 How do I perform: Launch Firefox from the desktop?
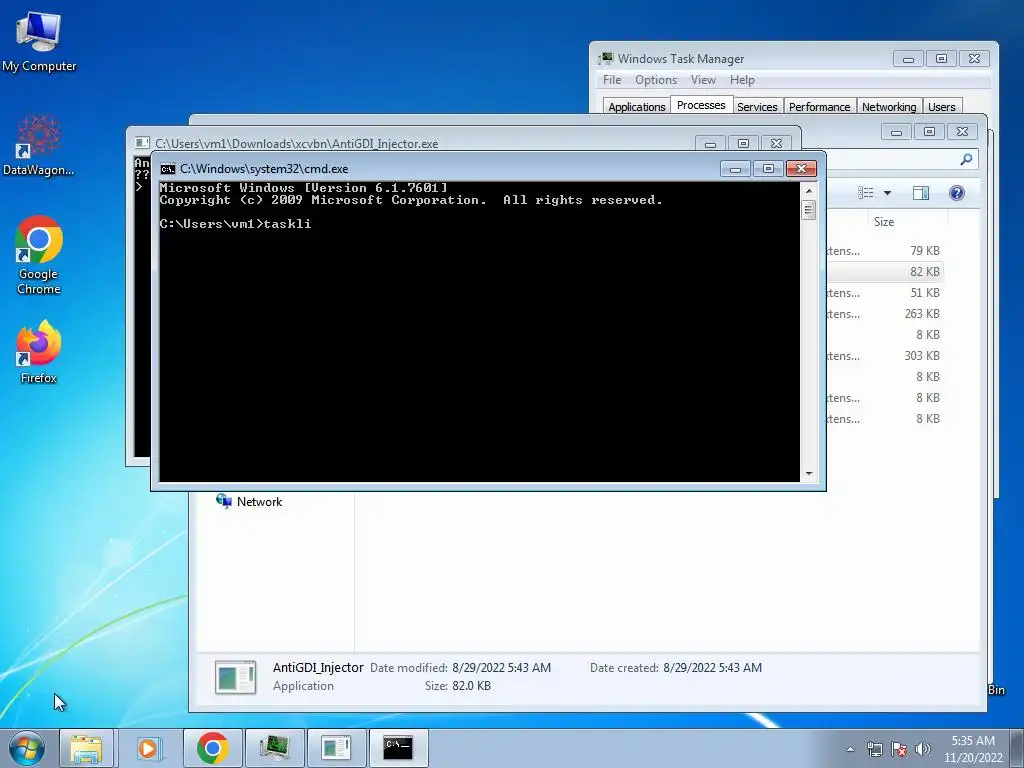(x=39, y=351)
